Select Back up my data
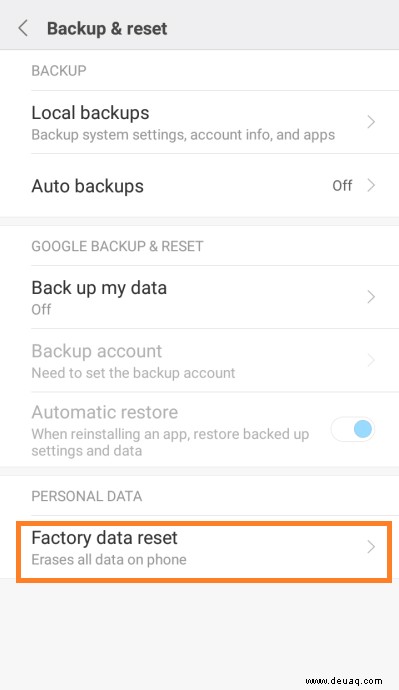Image resolution: width=399 pixels, height=690 pixels. 199,297
